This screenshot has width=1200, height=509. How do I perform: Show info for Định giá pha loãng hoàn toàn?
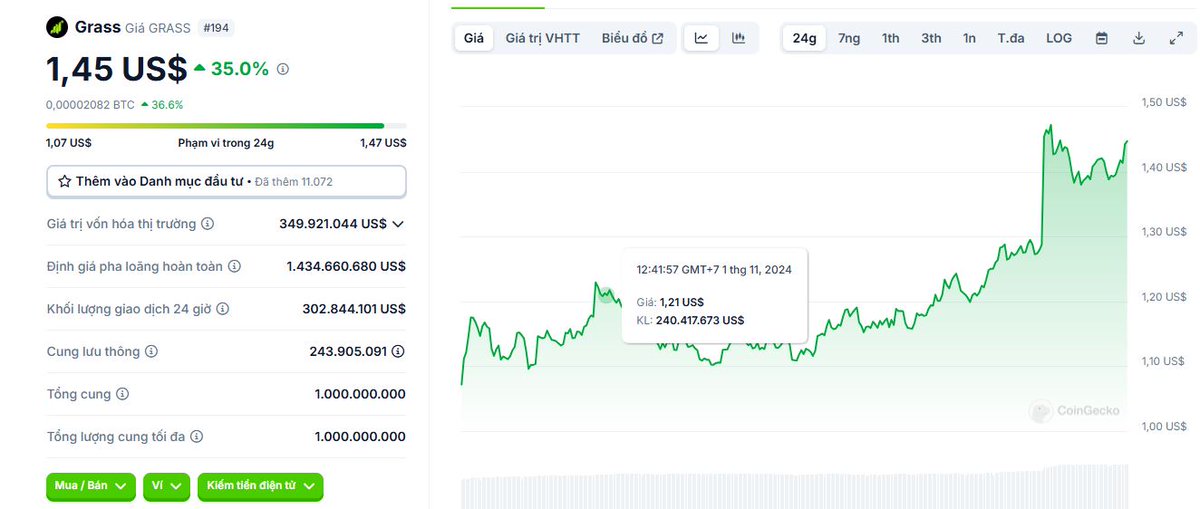coord(234,267)
